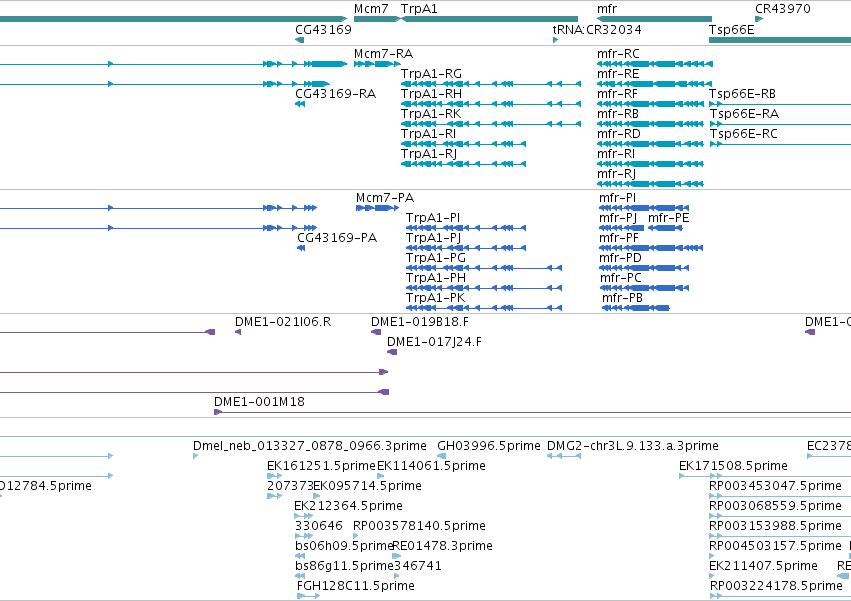
Task: Select bs86g11.5prime EST label
Action: pyautogui.click(x=344, y=566)
